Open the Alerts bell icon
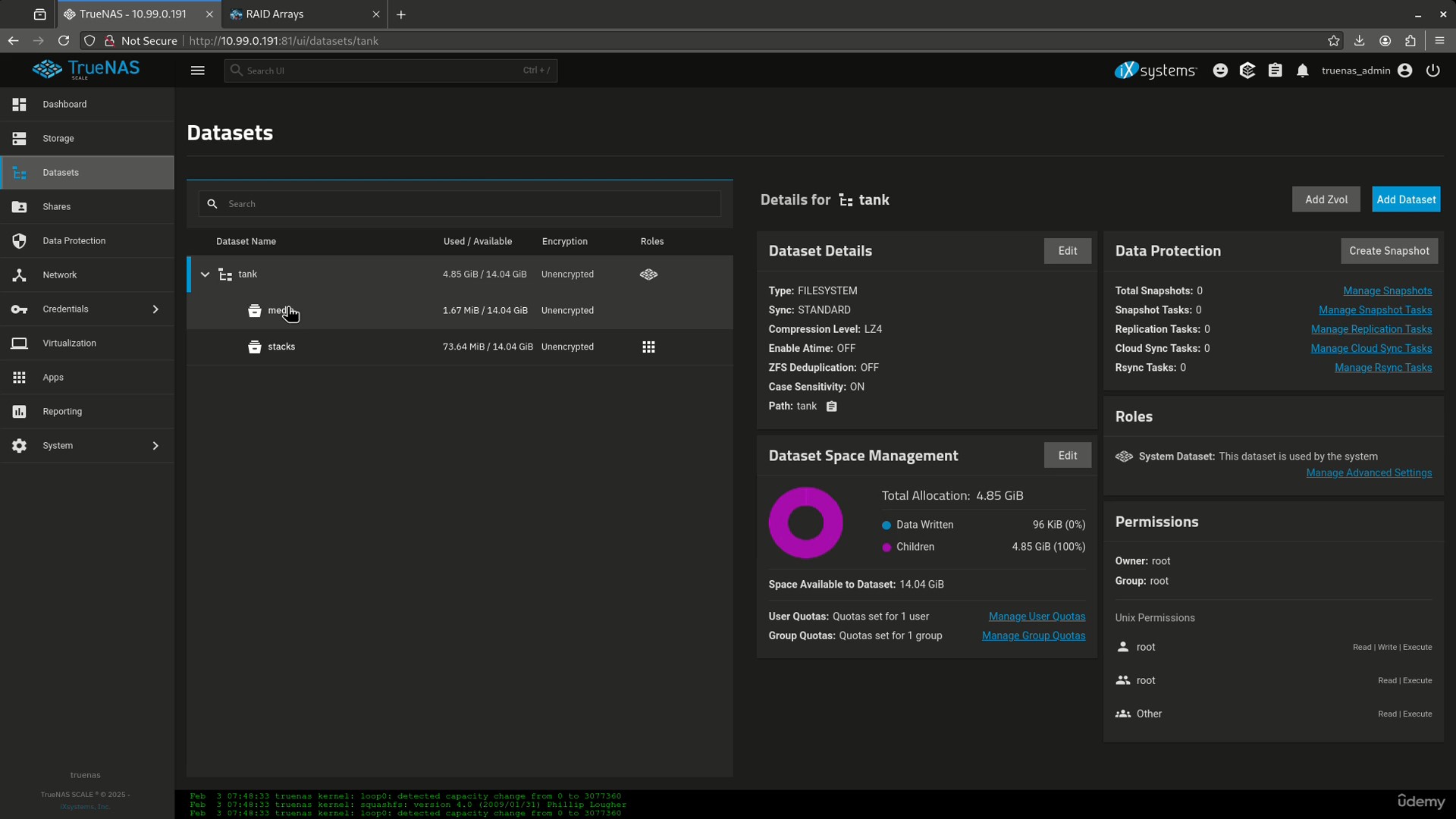 [x=1303, y=71]
